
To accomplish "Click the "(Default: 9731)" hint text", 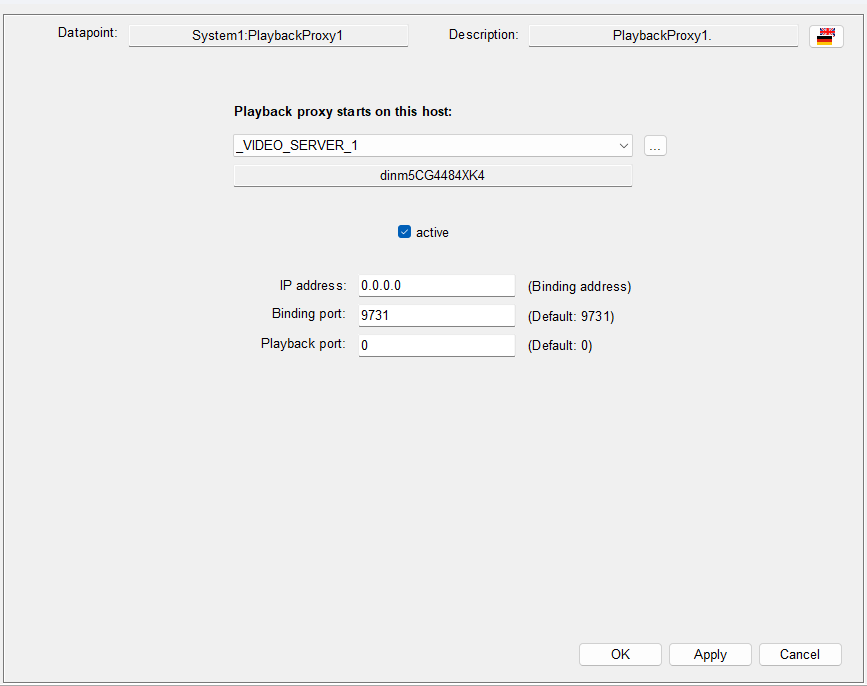I will [571, 317].
